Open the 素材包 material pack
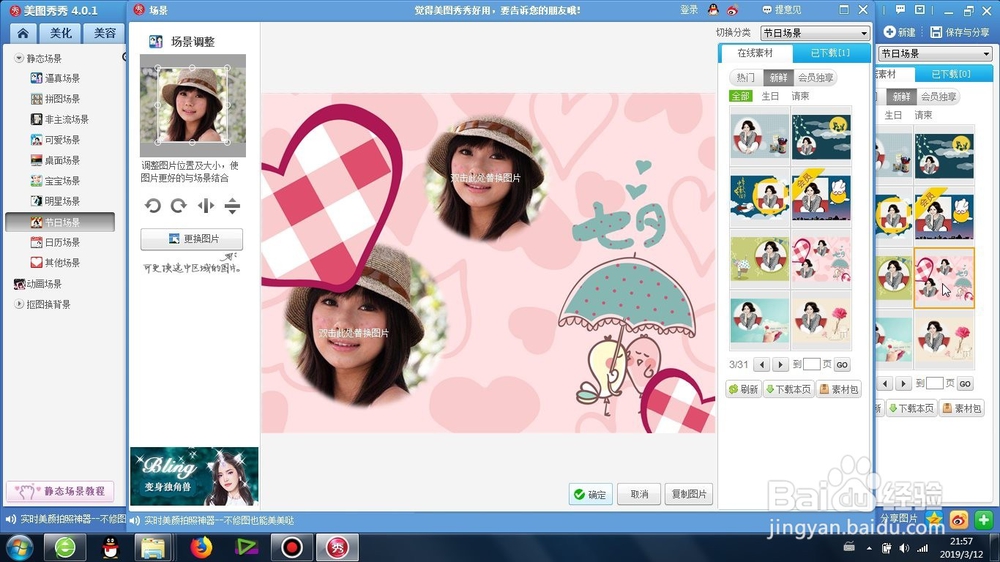The height and width of the screenshot is (562, 1000). click(839, 389)
